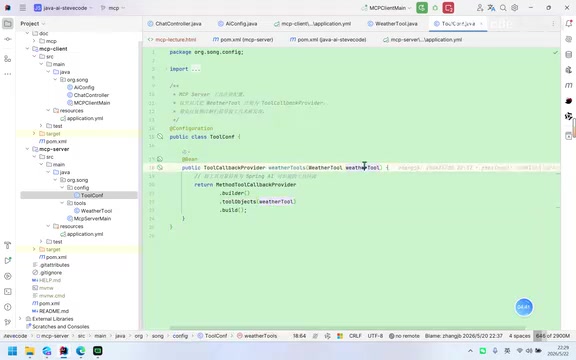Expand the folded import statement
576x360 pixels.
point(196,69)
